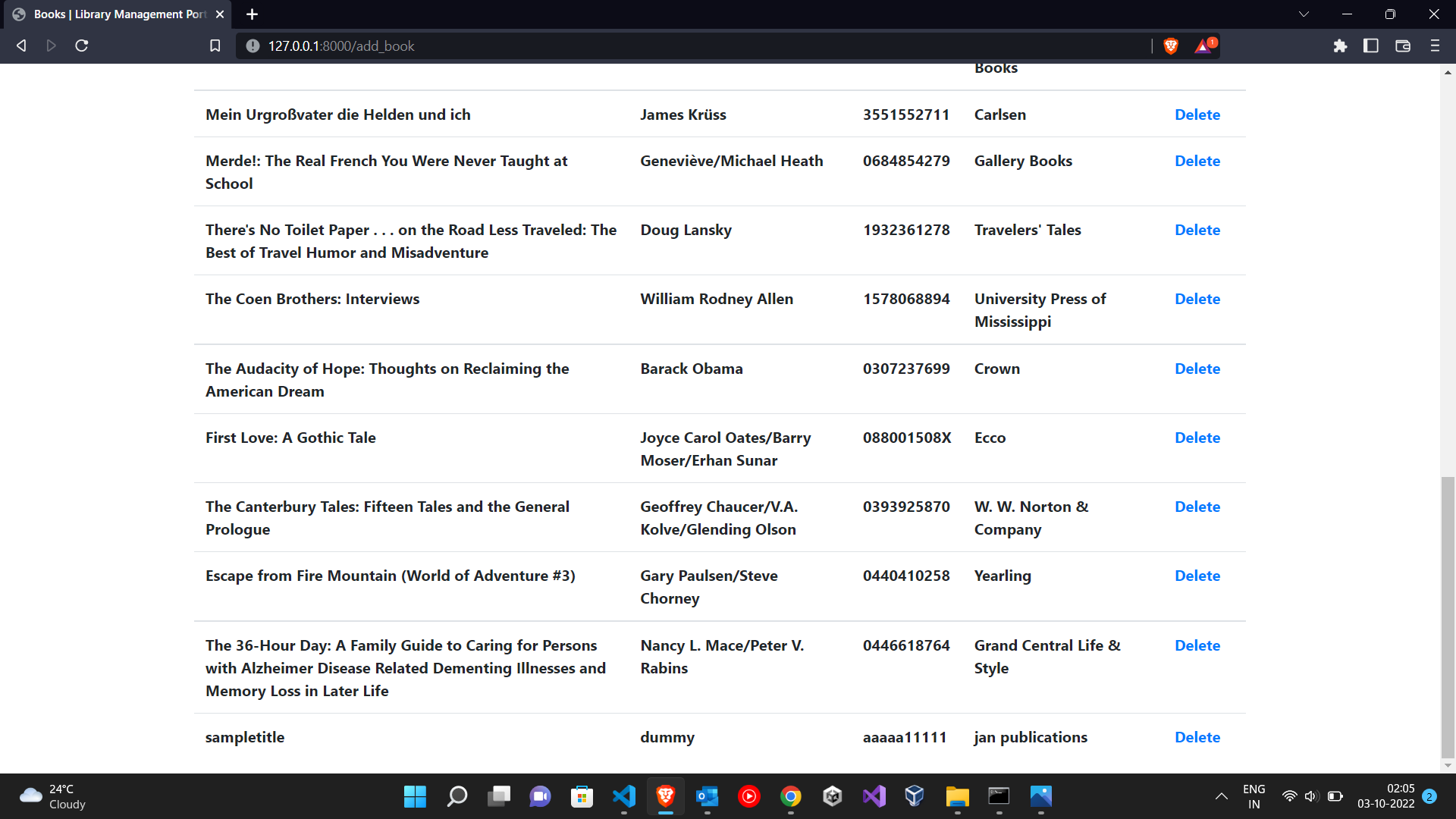Delete the sampletitle book entry
The width and height of the screenshot is (1456, 819).
point(1197,736)
